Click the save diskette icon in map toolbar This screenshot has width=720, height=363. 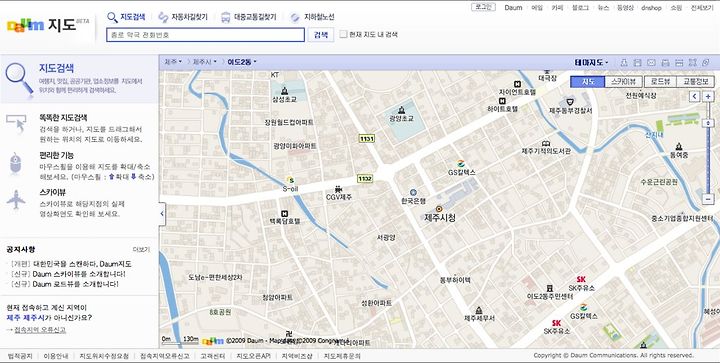637,62
